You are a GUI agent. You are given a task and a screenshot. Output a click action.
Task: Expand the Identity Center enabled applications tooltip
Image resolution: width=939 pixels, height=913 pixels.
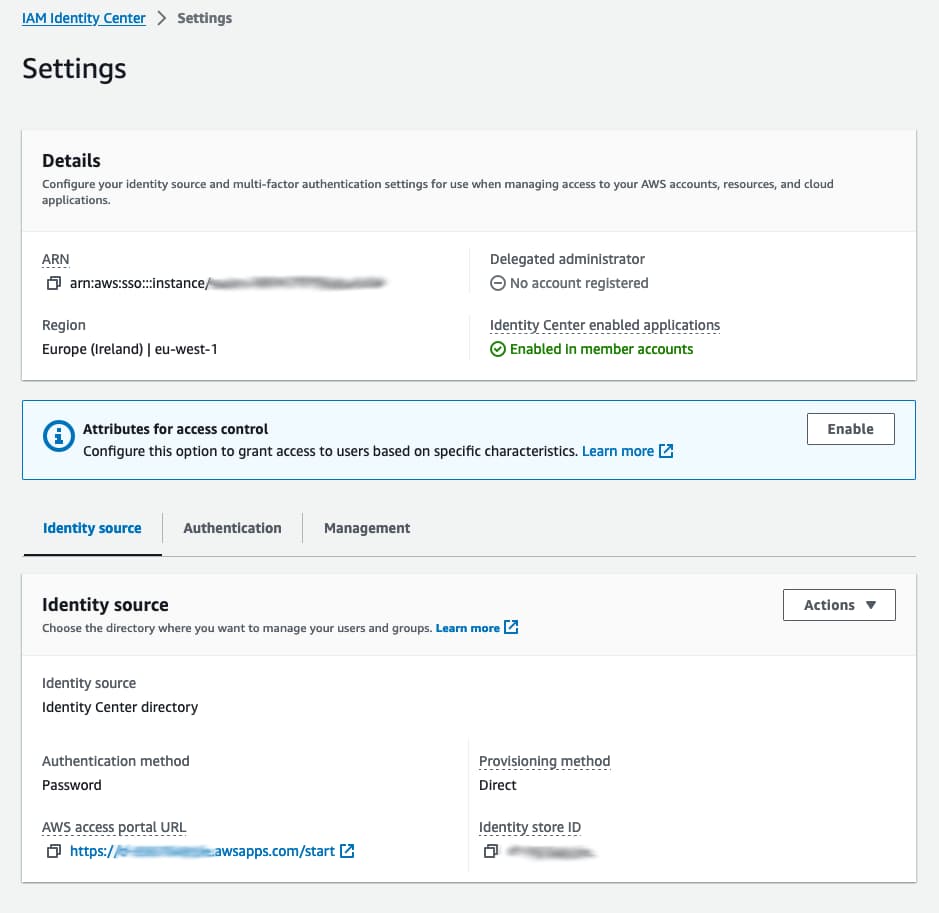tap(604, 325)
